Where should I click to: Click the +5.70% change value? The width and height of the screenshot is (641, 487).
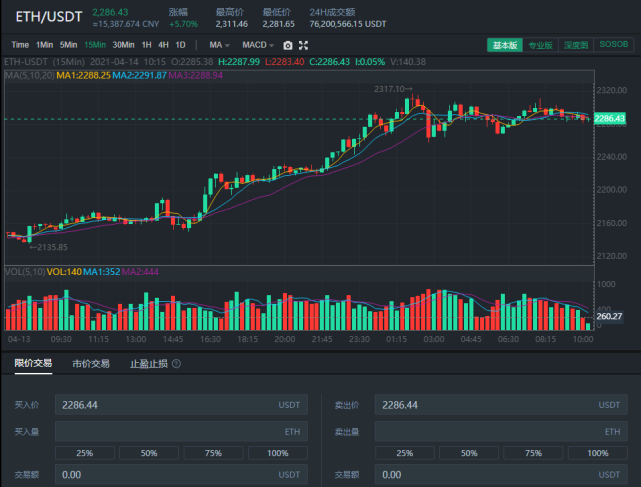click(184, 24)
